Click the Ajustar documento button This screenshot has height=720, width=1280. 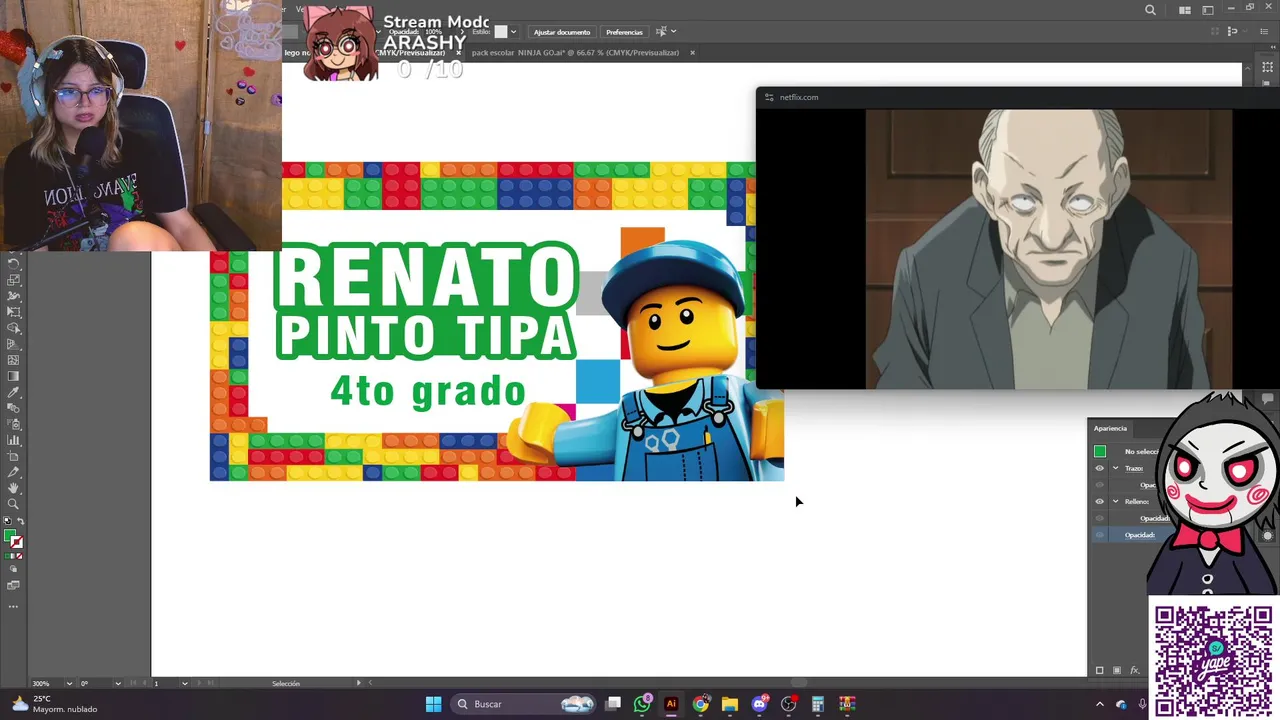click(x=562, y=31)
